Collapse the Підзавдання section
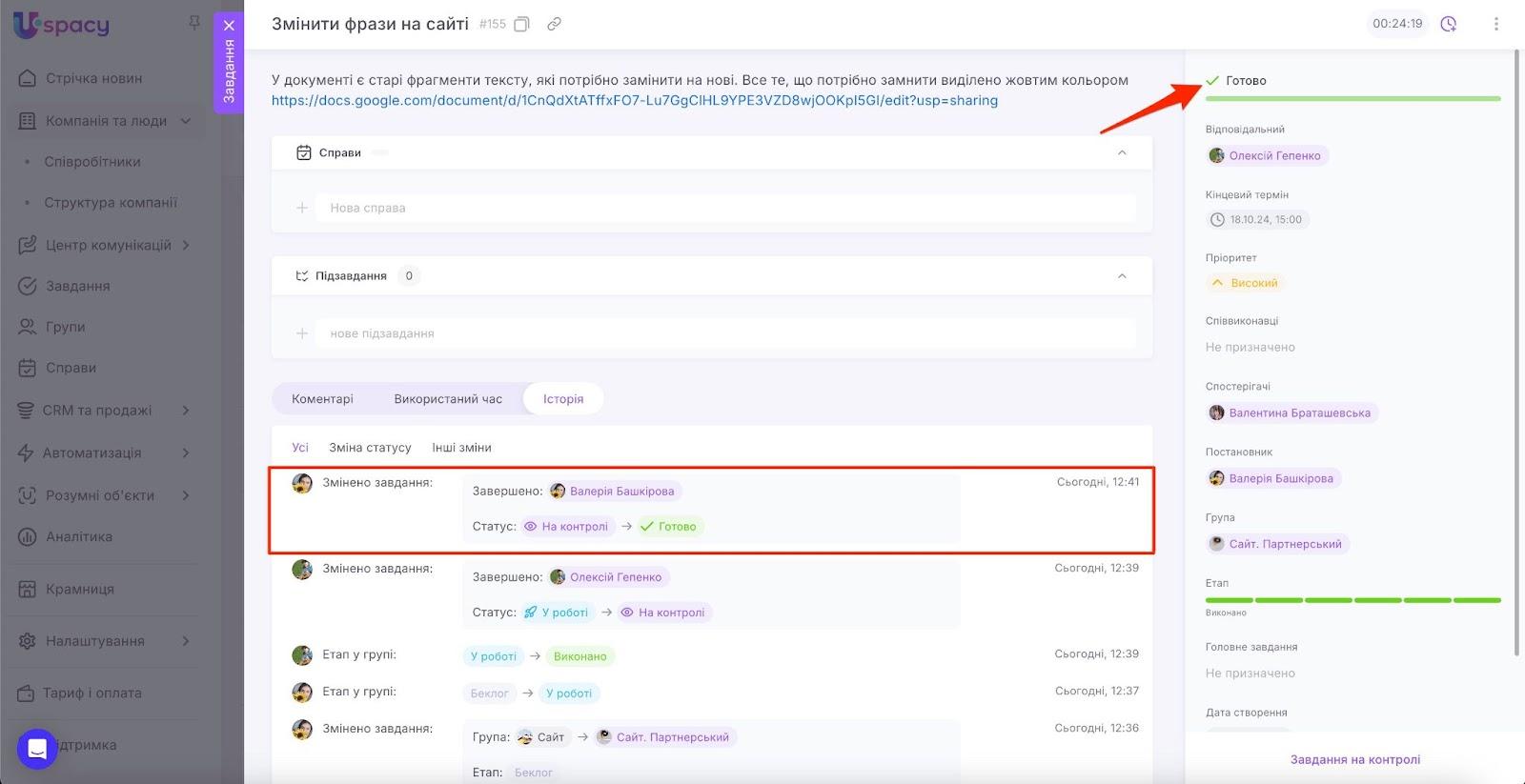This screenshot has width=1525, height=784. 1122,276
